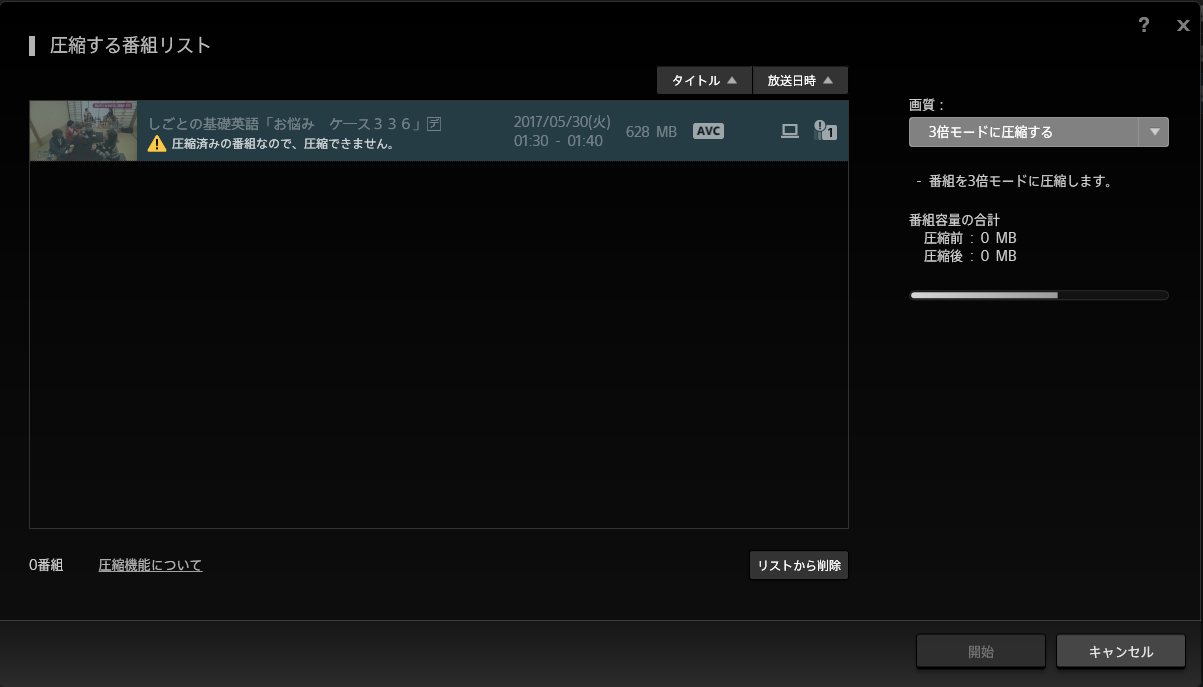Click the 2017/05/30 broadcast date
The image size is (1203, 687).
pos(561,122)
